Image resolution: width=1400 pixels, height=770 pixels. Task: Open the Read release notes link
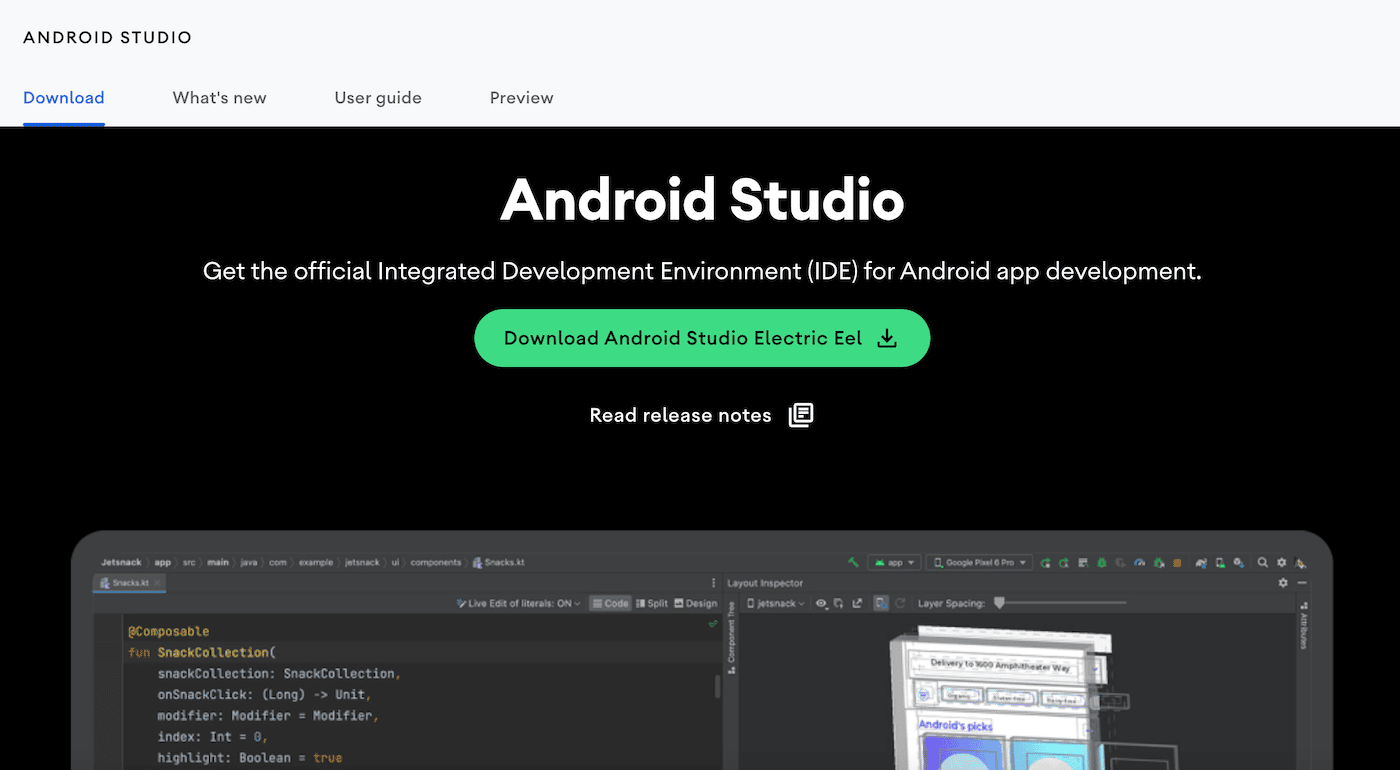pyautogui.click(x=680, y=415)
